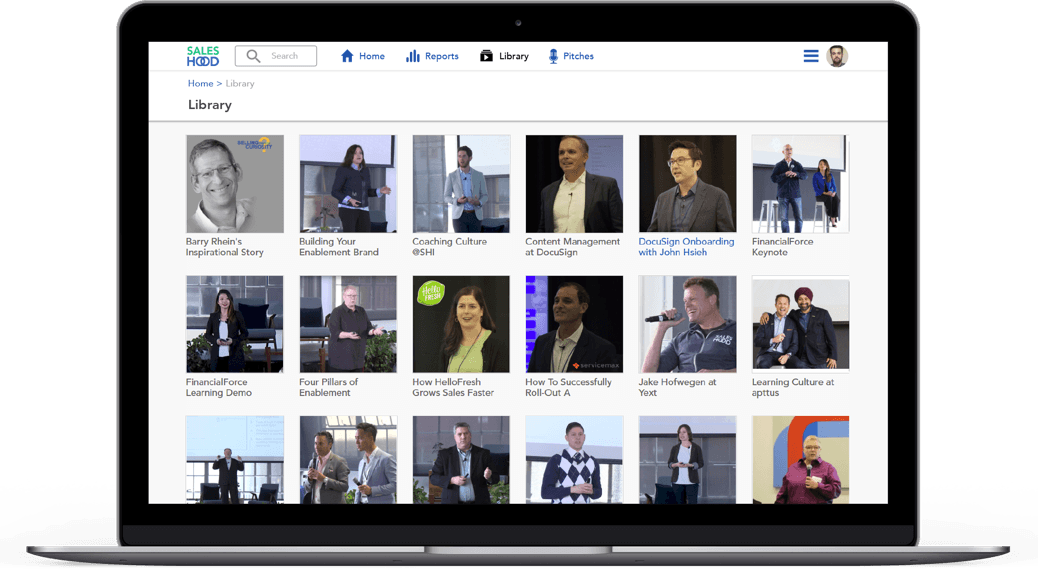Open the user profile avatar
The width and height of the screenshot is (1038, 570).
coord(837,56)
